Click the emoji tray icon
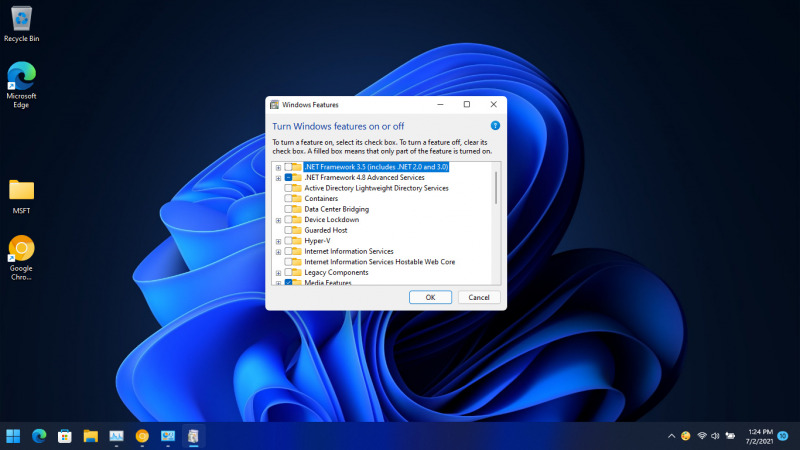Viewport: 800px width, 450px height. point(686,436)
